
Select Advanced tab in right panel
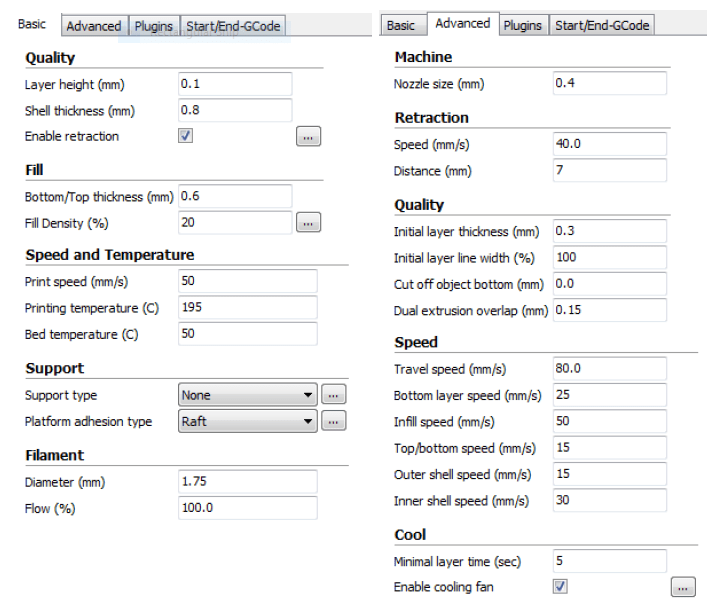(463, 23)
